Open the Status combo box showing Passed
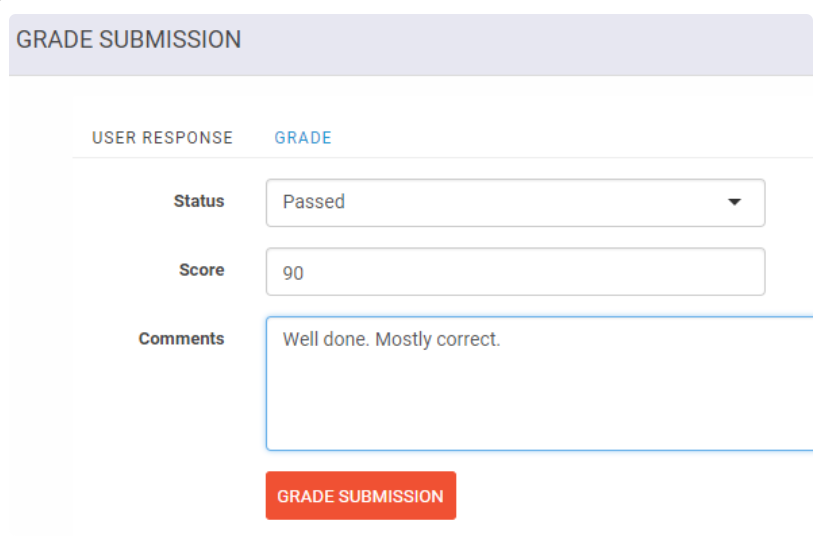Screen dimensions: 820x551 515,202
